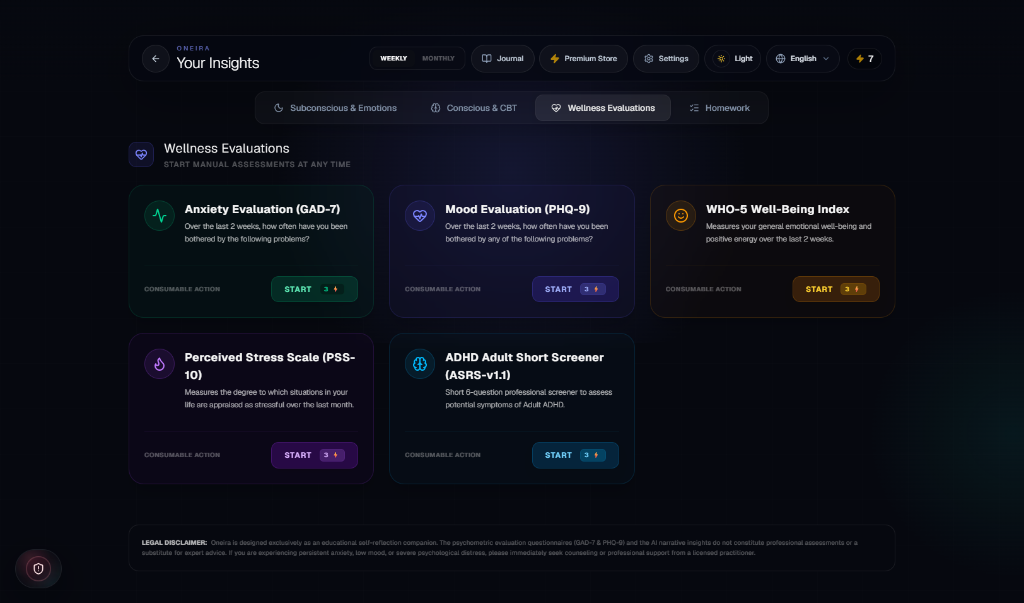
Task: Click the Mood Evaluation (PHQ-9) title
Action: click(517, 209)
